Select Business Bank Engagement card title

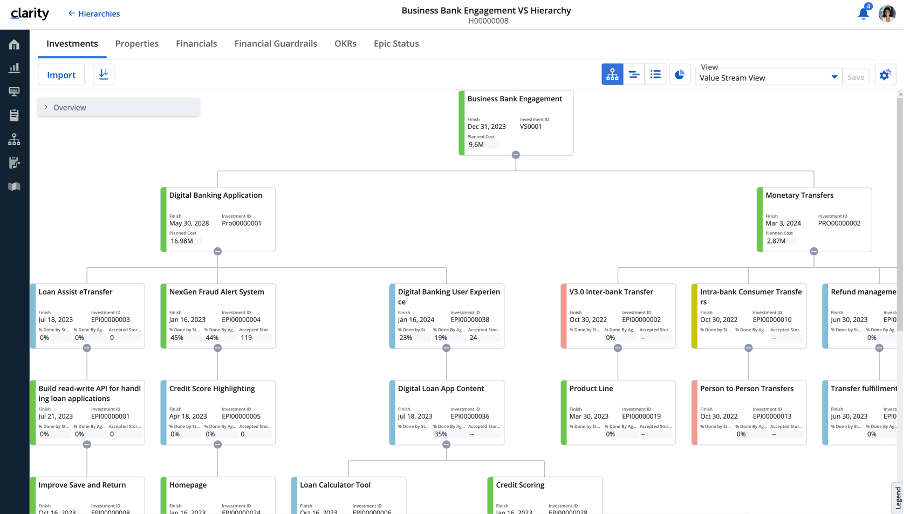514,99
